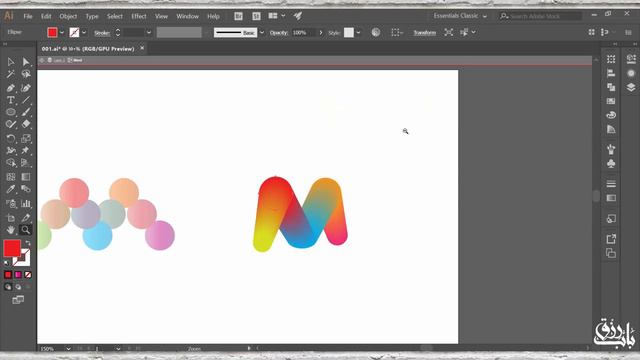Set paint mode to Color
640x360 pixels.
coord(8,275)
